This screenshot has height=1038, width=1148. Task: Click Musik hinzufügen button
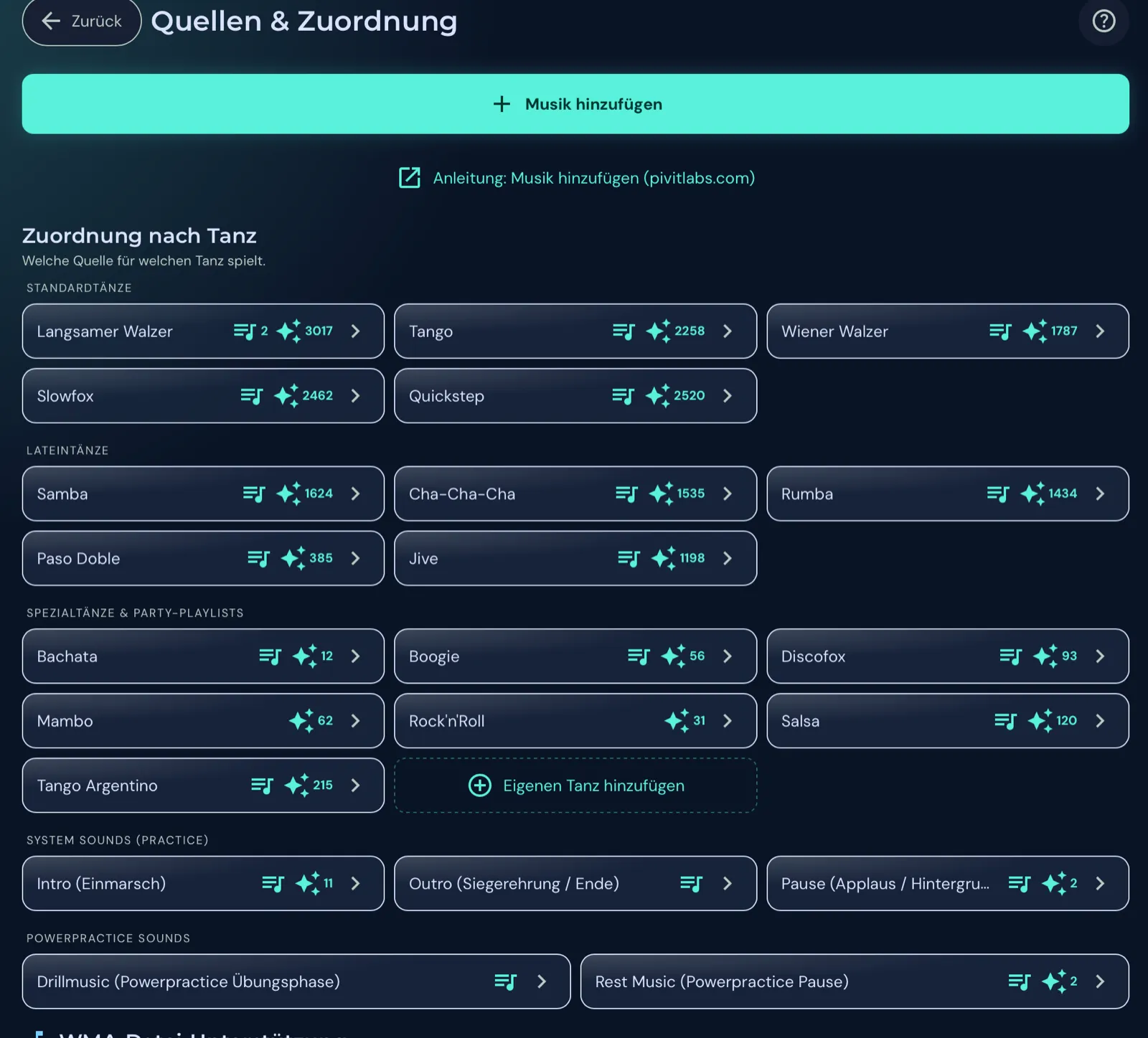[x=575, y=104]
